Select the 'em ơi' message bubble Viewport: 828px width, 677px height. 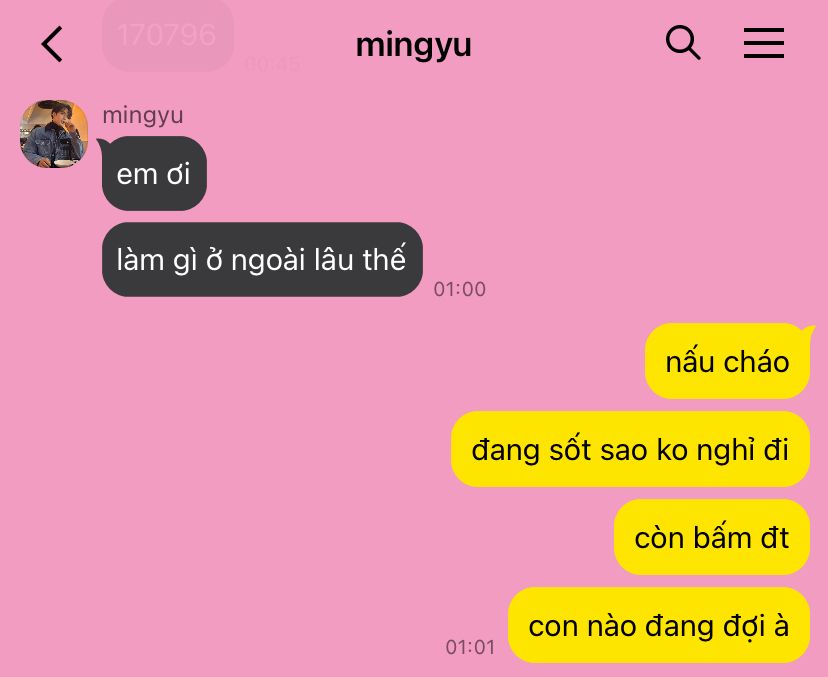point(154,173)
